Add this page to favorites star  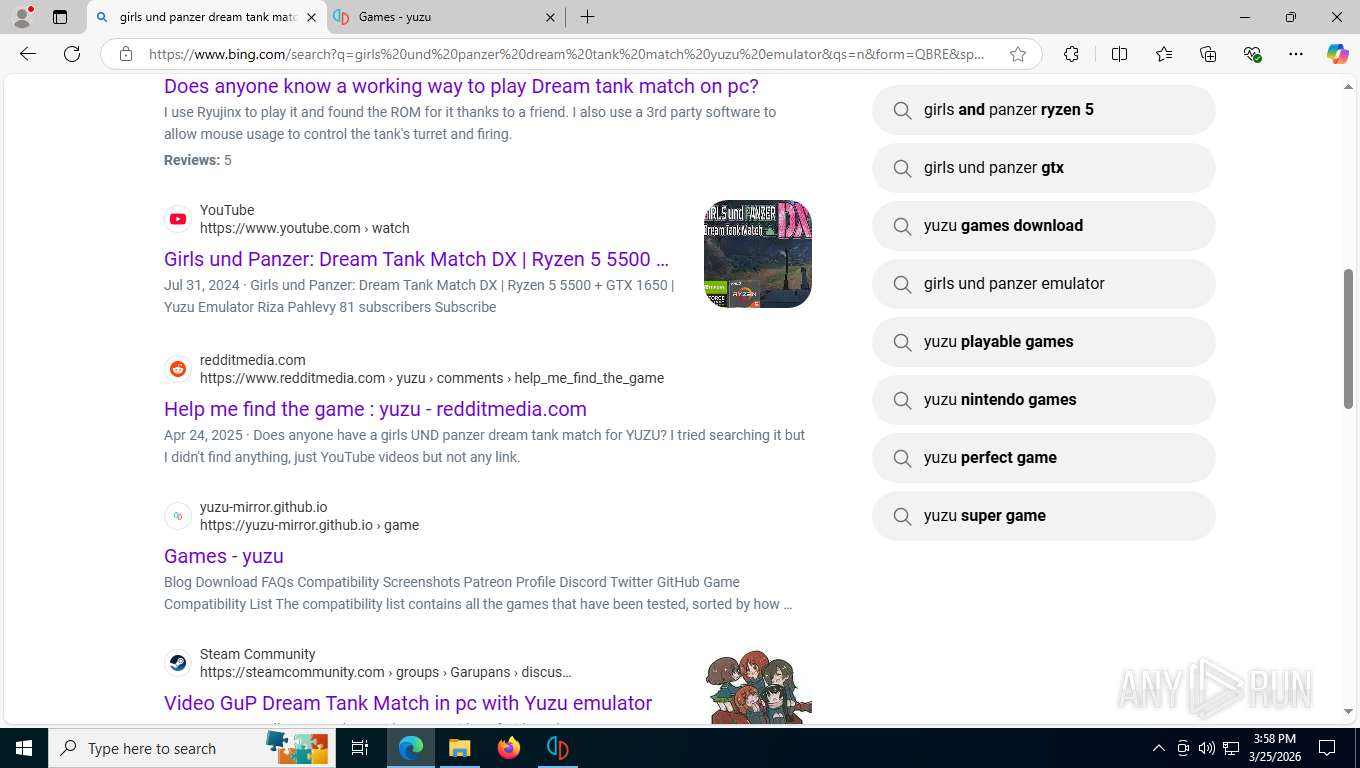[x=1018, y=54]
